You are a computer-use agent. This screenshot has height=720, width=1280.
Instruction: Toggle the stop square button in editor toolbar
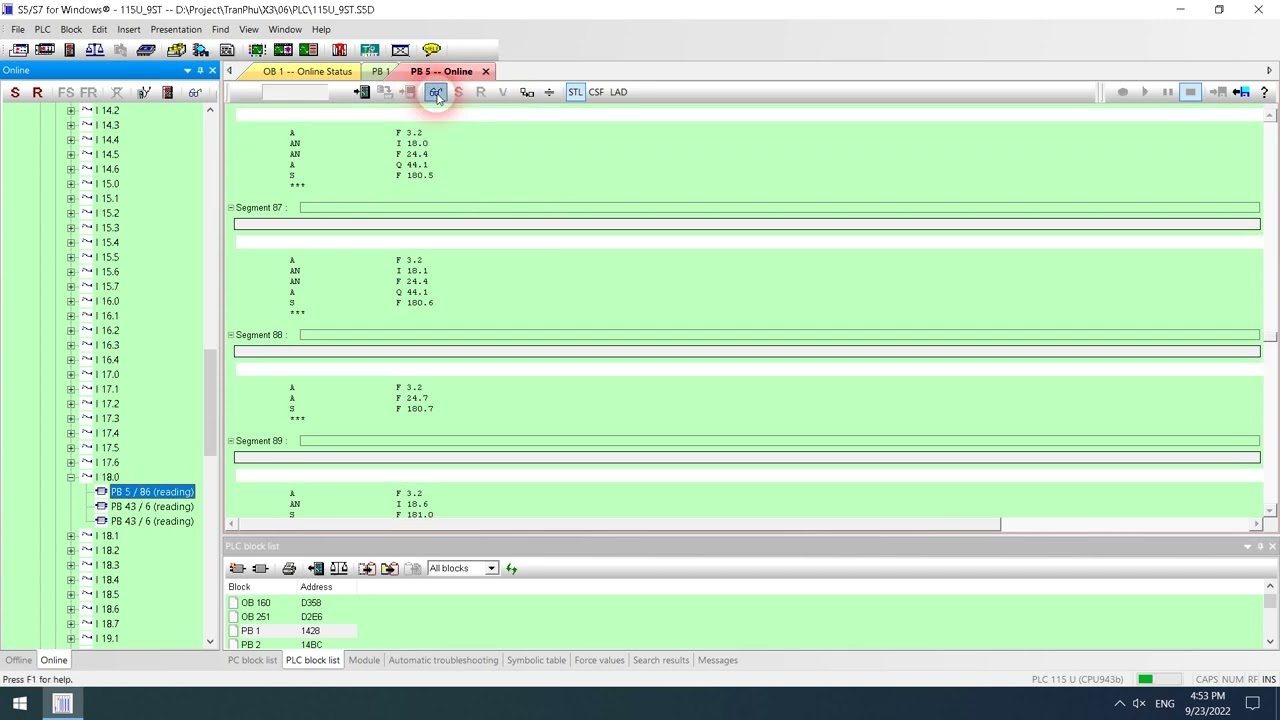1190,92
